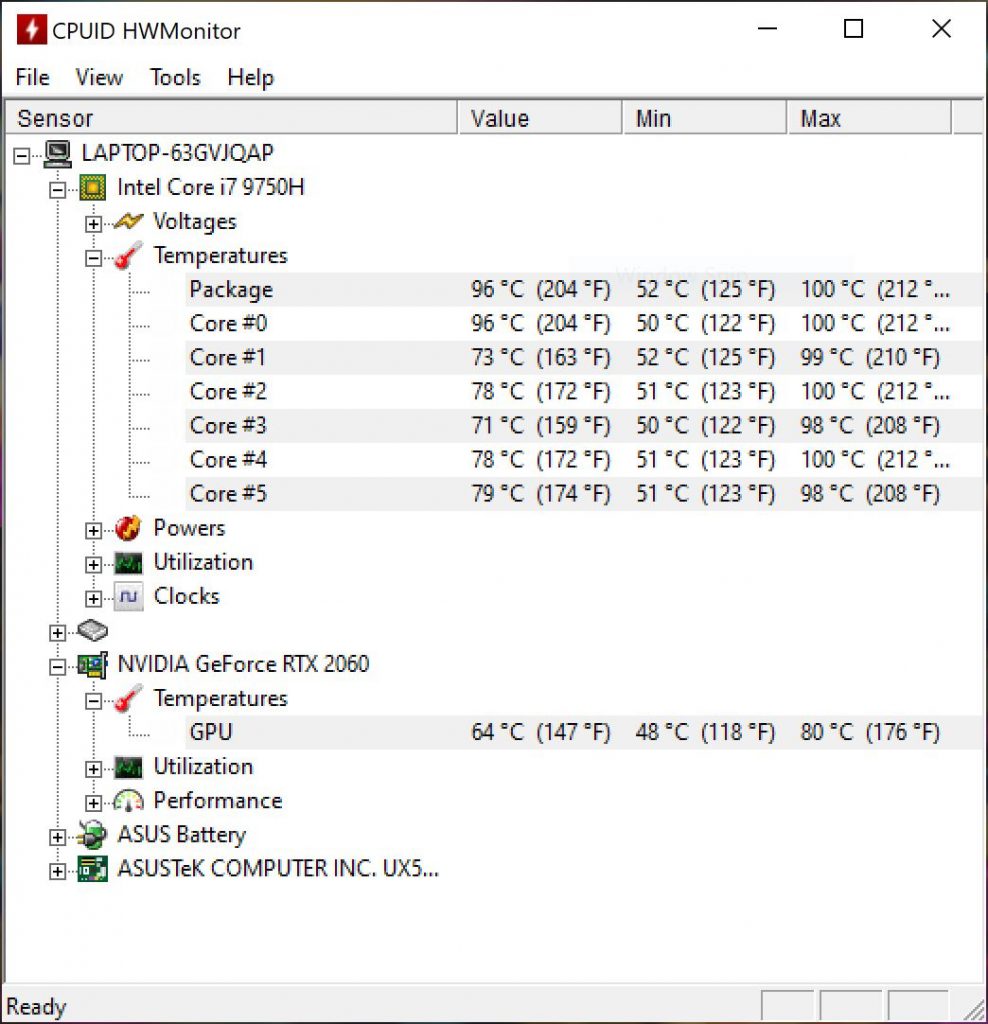The height and width of the screenshot is (1024, 988).
Task: Click the Powers flame icon
Action: pyautogui.click(x=128, y=528)
